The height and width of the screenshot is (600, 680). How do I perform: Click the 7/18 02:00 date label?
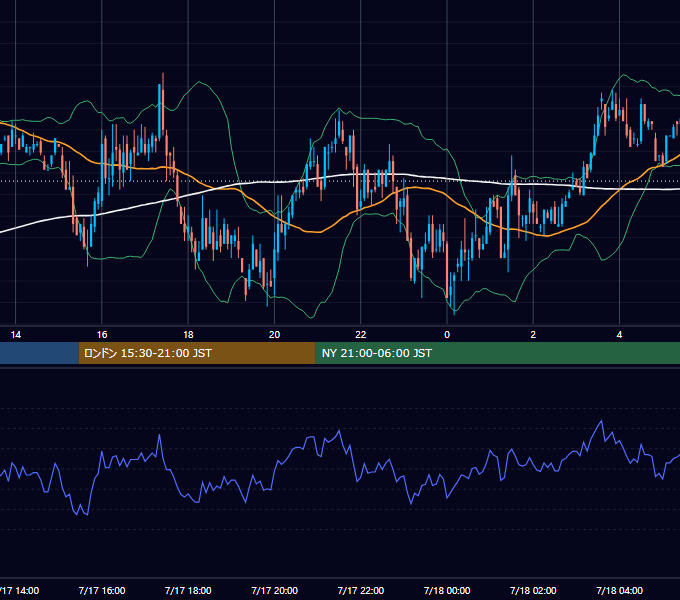coord(533,590)
